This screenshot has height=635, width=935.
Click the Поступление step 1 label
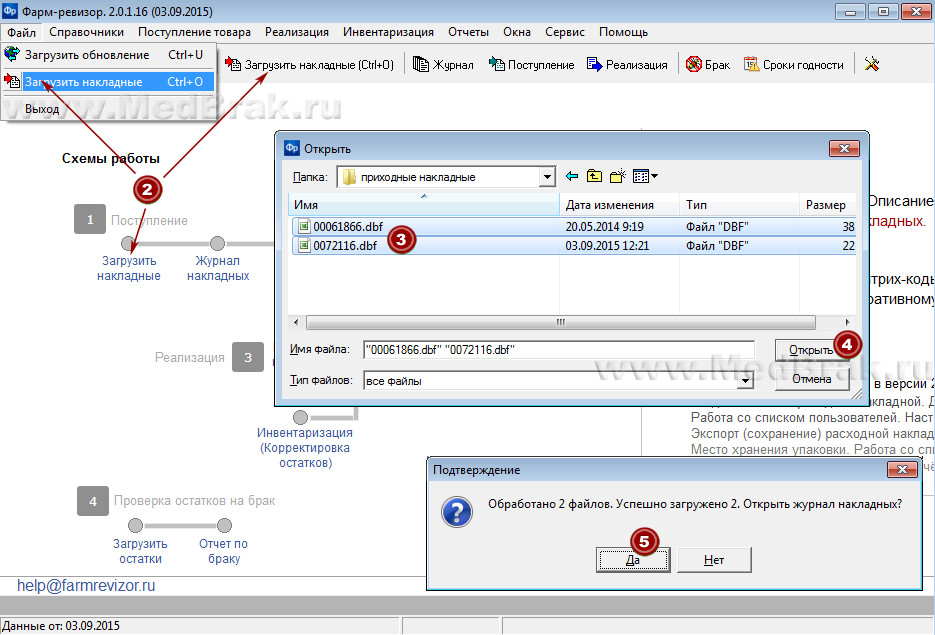(149, 221)
